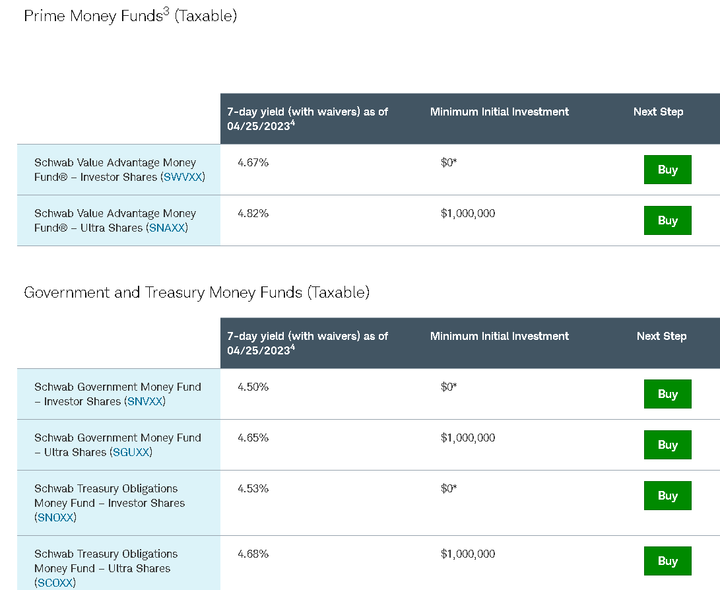Click Government and Treasury Money Funds heading
Viewport: 720px width, 590px height.
(197, 292)
